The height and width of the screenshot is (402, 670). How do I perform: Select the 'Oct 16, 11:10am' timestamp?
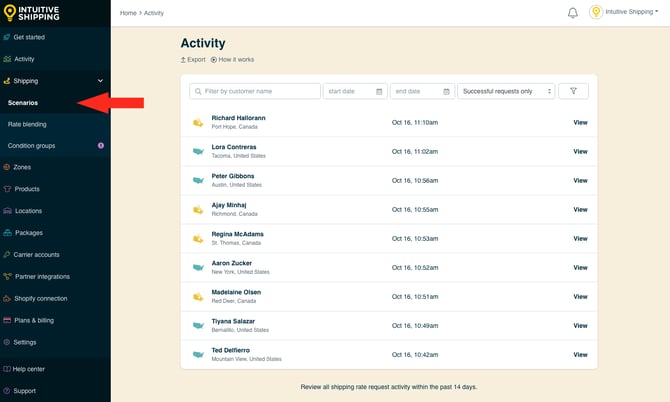tap(415, 123)
